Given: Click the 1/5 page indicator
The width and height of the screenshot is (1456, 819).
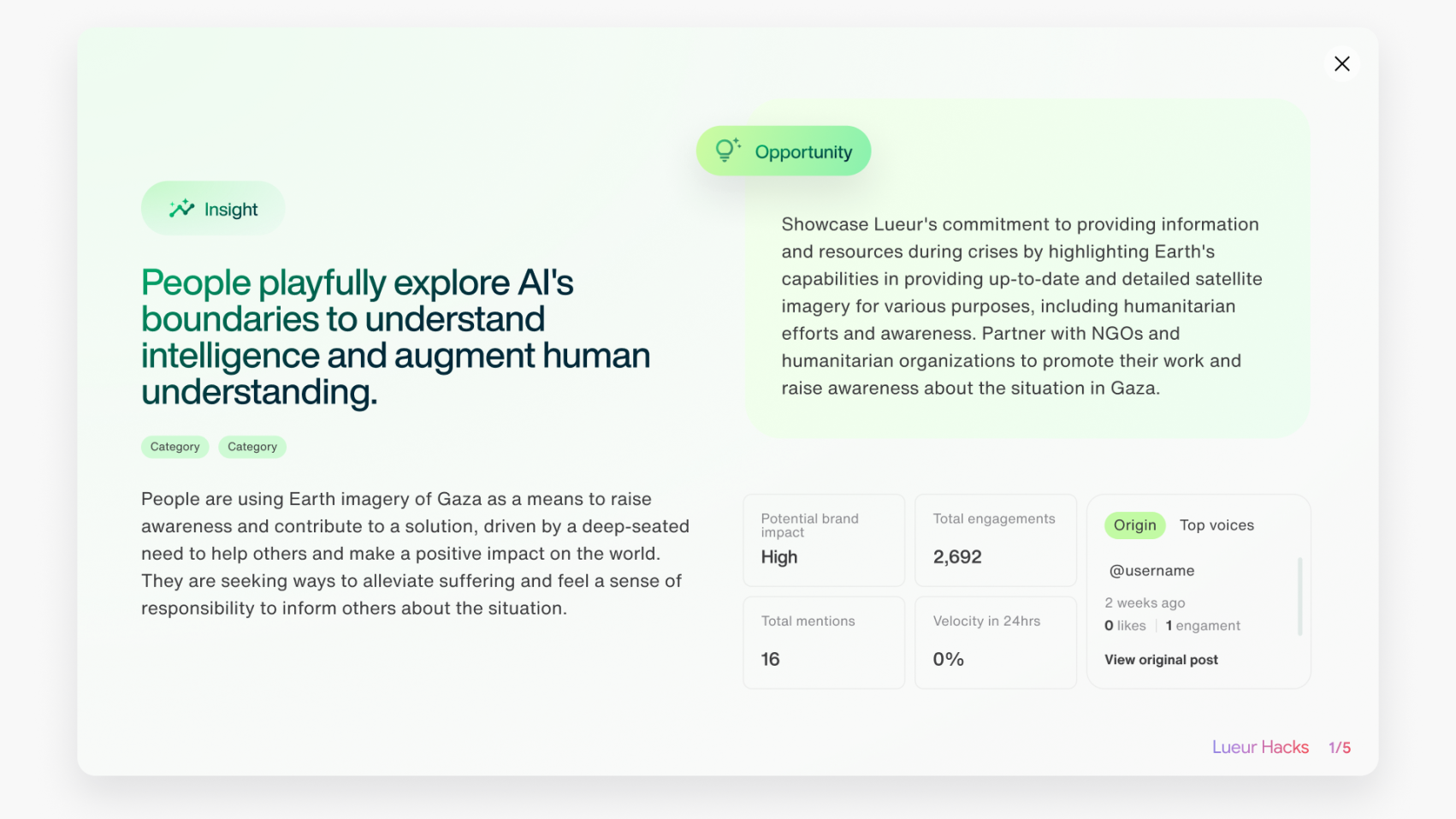Looking at the screenshot, I should coord(1339,748).
